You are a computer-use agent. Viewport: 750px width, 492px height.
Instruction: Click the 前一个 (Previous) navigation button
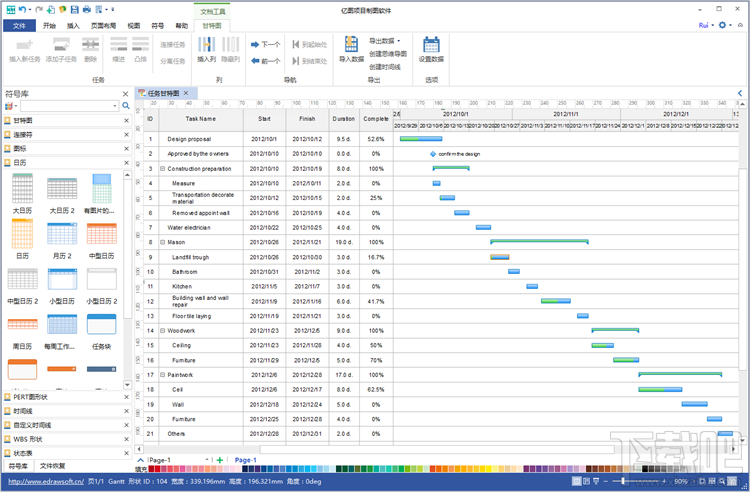[265, 61]
